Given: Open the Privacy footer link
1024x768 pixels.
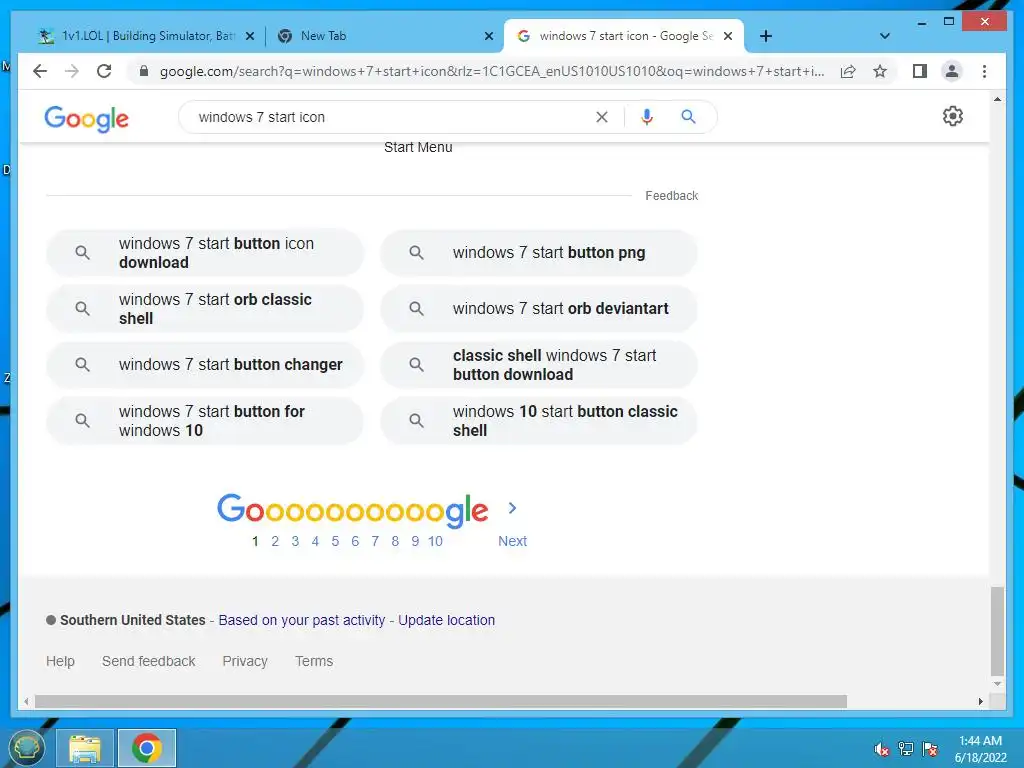Looking at the screenshot, I should point(245,662).
